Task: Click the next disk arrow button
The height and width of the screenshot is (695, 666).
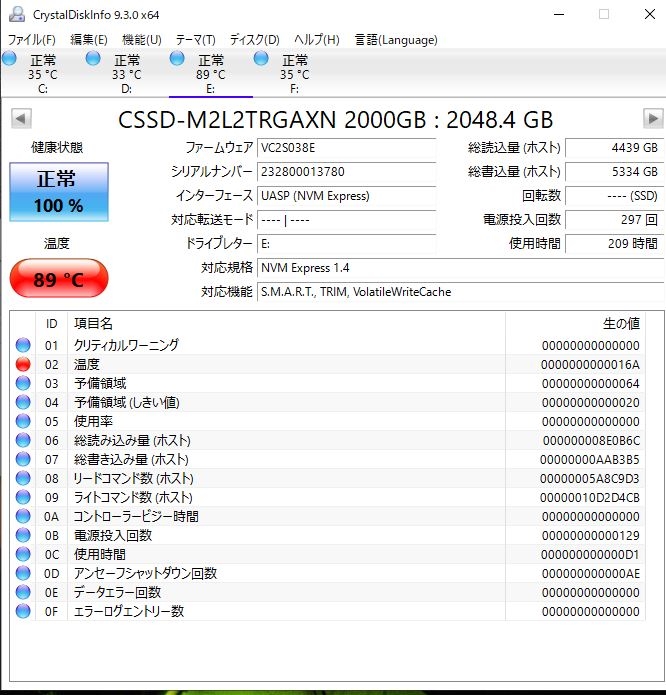Action: tap(653, 118)
